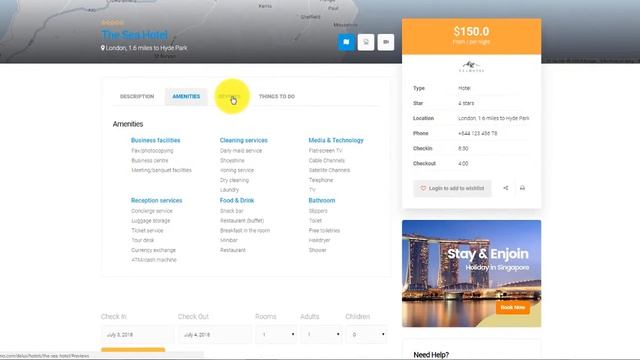Click the Ticket service amenity
The width and height of the screenshot is (640, 360).
point(147,231)
